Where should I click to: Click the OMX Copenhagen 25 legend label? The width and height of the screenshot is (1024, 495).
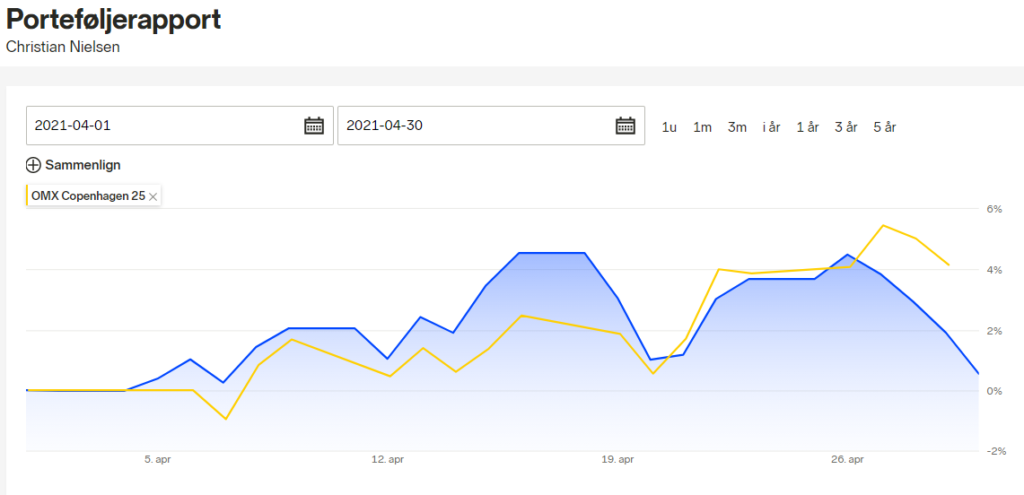tap(88, 196)
